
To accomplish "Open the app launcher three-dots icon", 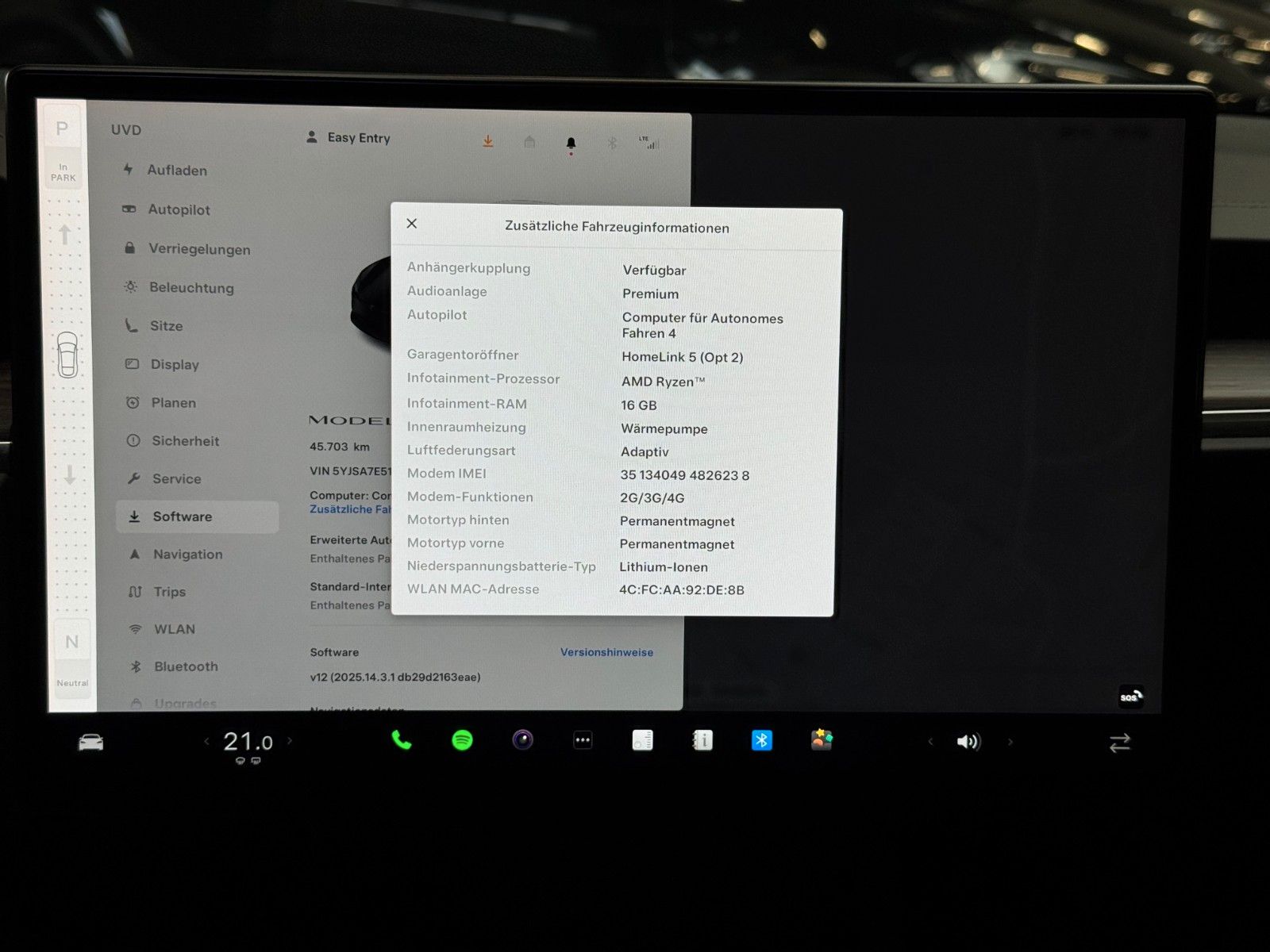I will (x=583, y=740).
